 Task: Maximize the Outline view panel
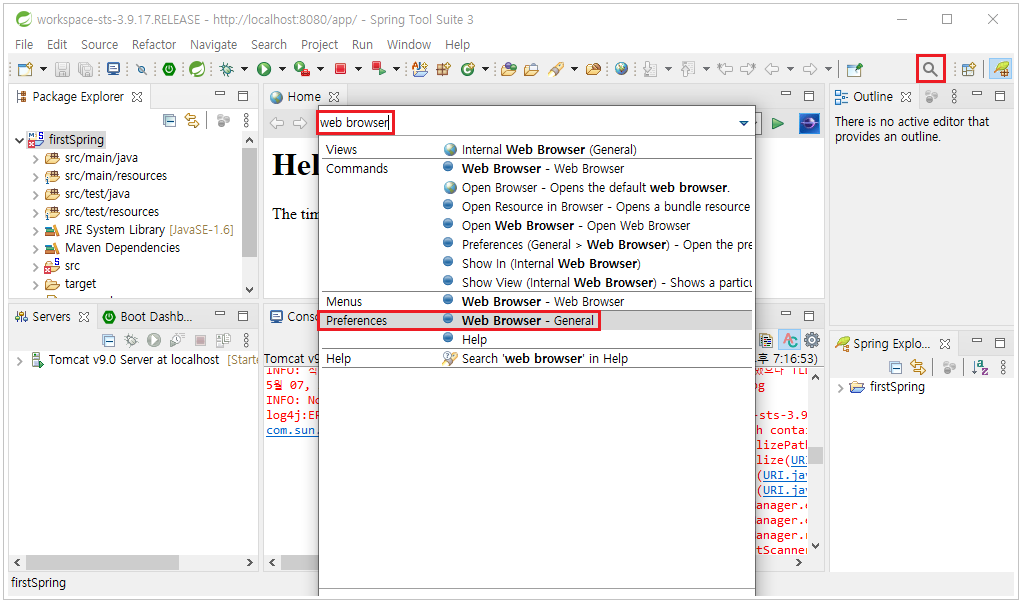tap(1000, 96)
